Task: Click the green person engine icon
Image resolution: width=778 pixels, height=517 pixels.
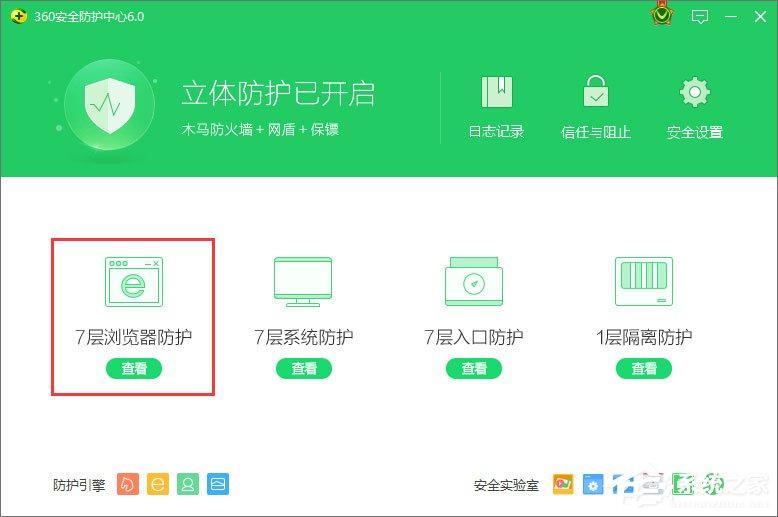Action: click(188, 484)
